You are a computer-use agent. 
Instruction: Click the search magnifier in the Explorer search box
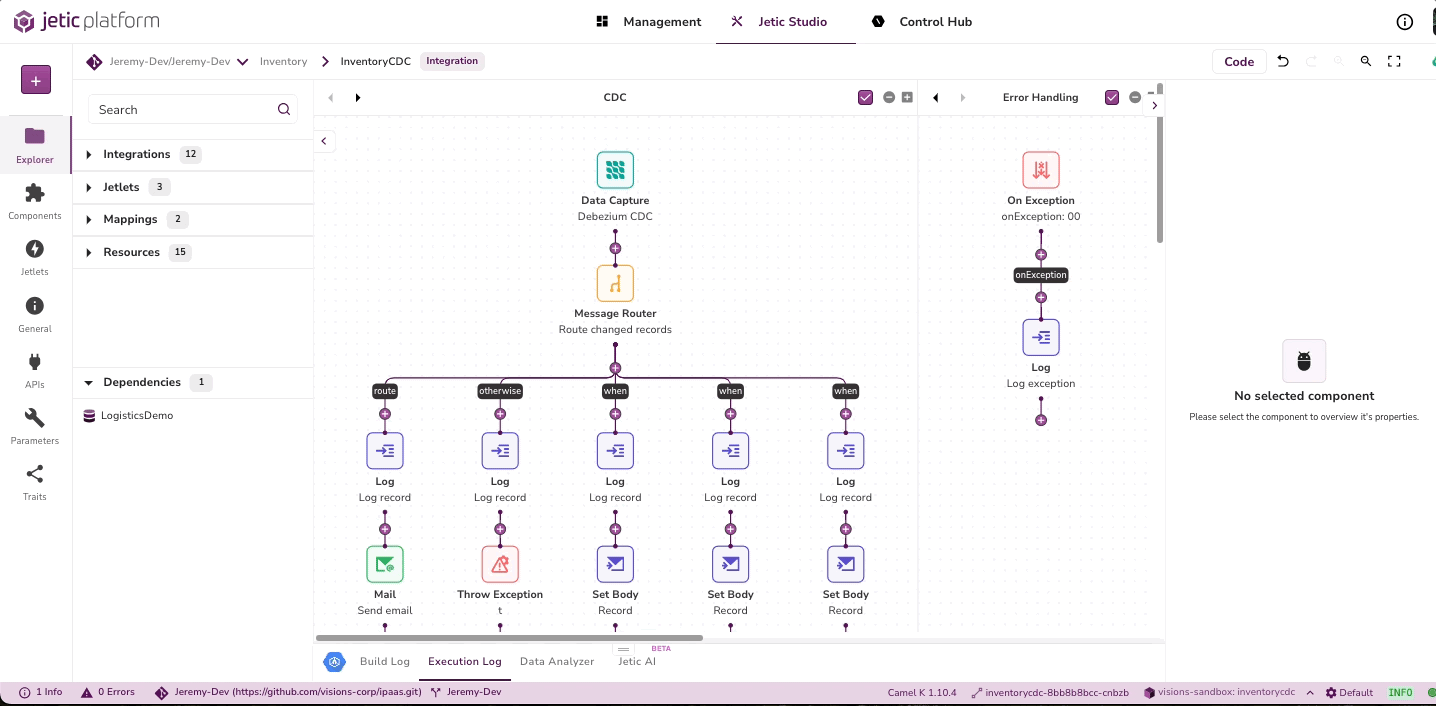[284, 110]
